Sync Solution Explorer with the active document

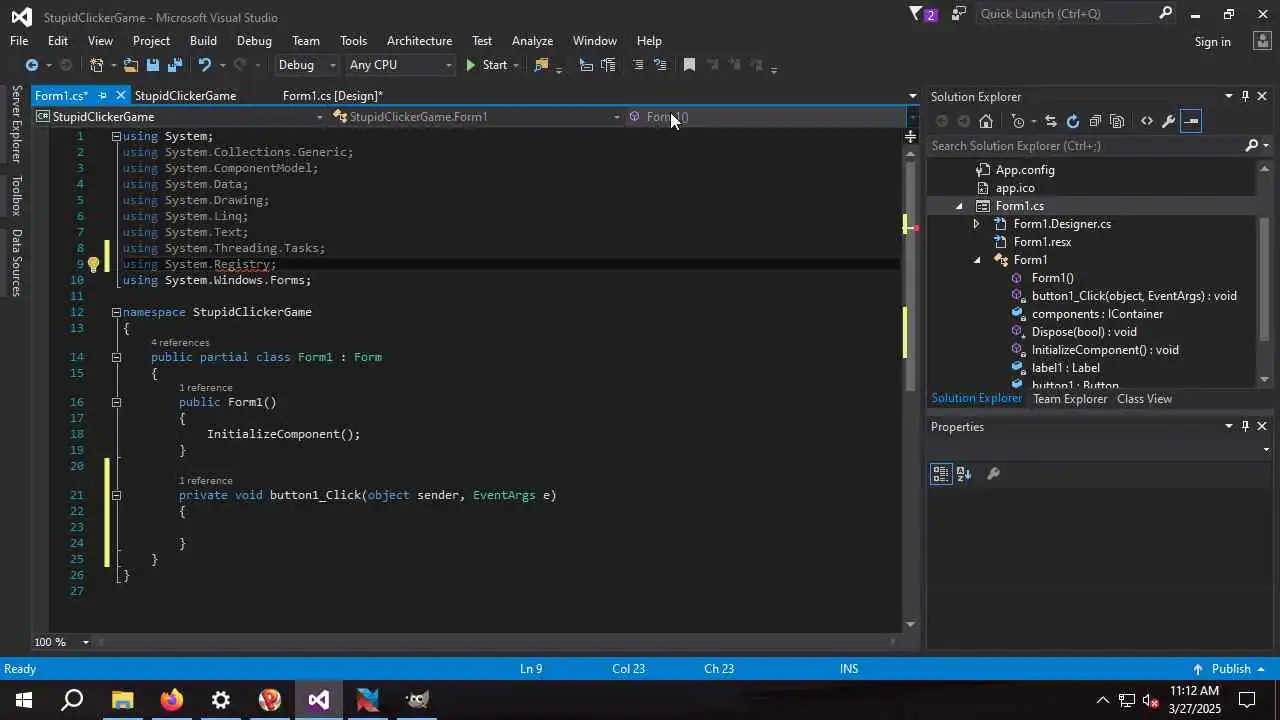point(1050,121)
